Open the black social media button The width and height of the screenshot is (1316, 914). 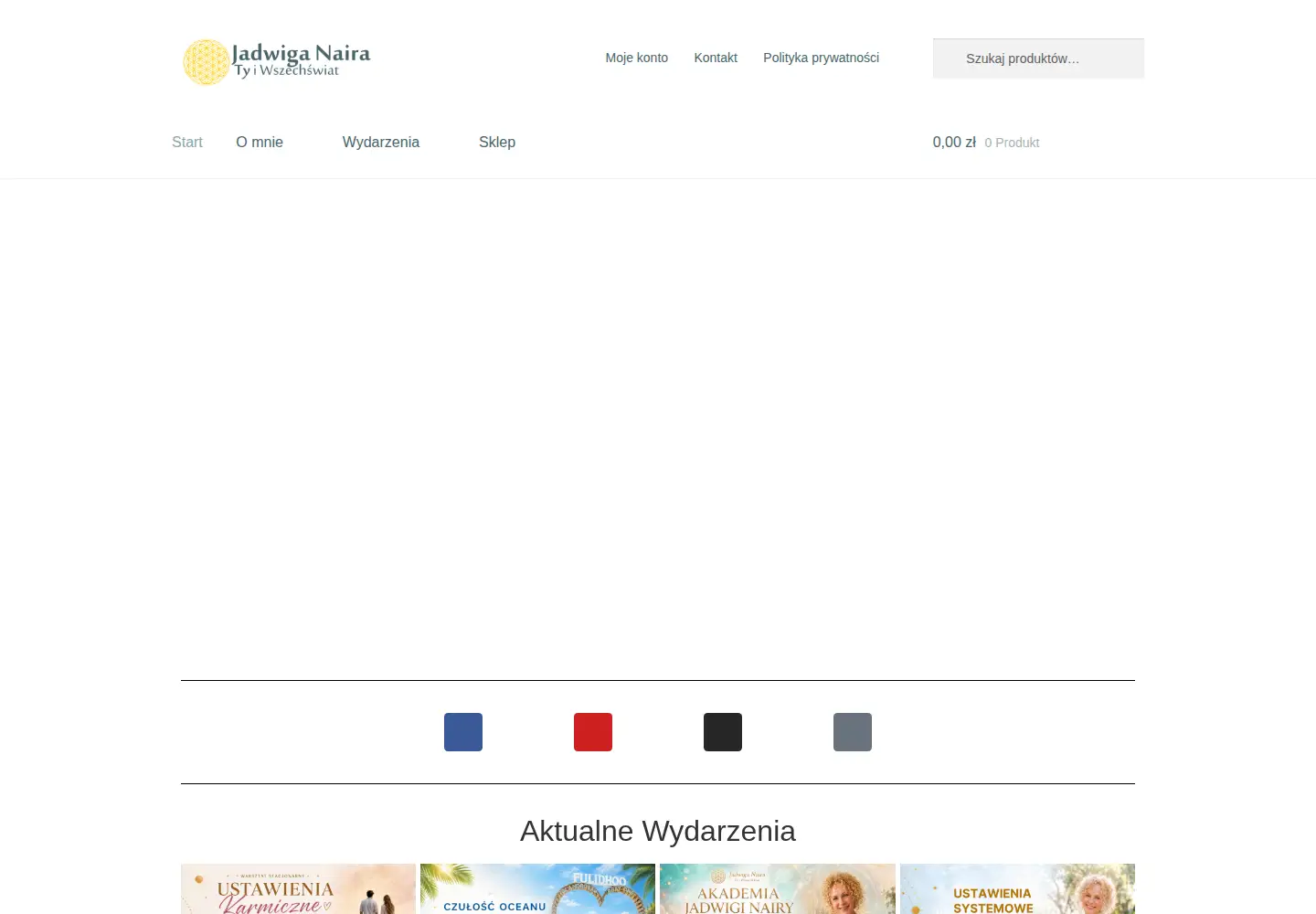tap(723, 732)
